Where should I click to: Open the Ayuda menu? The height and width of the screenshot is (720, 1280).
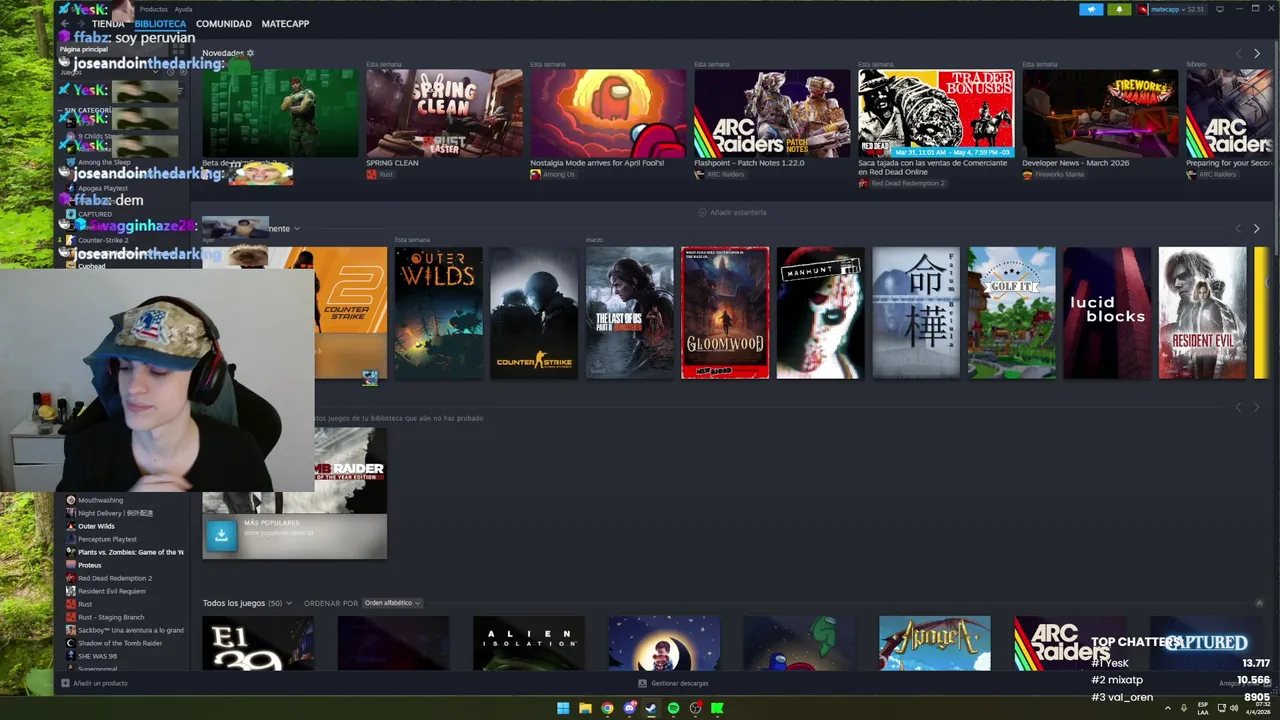click(x=183, y=9)
